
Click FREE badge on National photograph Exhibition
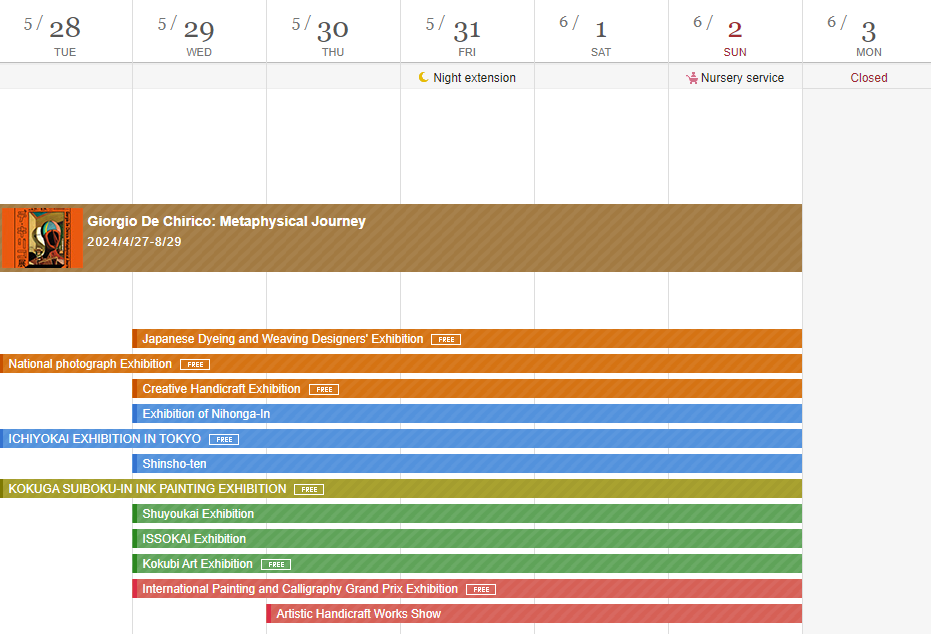(195, 364)
